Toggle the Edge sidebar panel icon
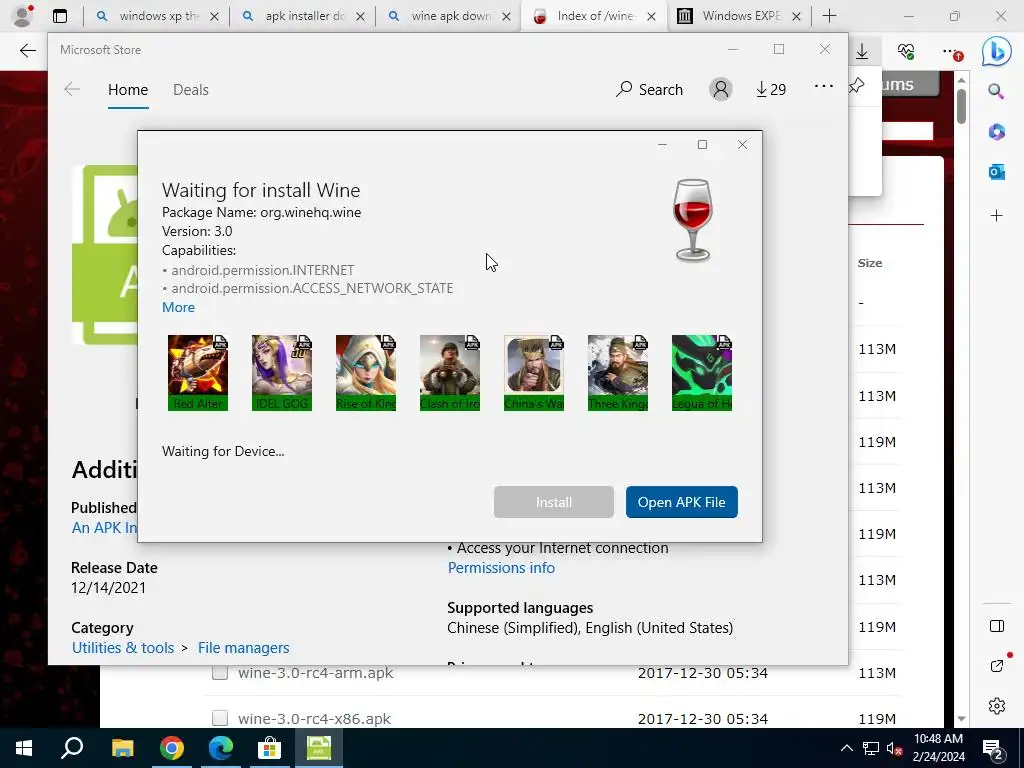Image resolution: width=1024 pixels, height=768 pixels. click(997, 626)
